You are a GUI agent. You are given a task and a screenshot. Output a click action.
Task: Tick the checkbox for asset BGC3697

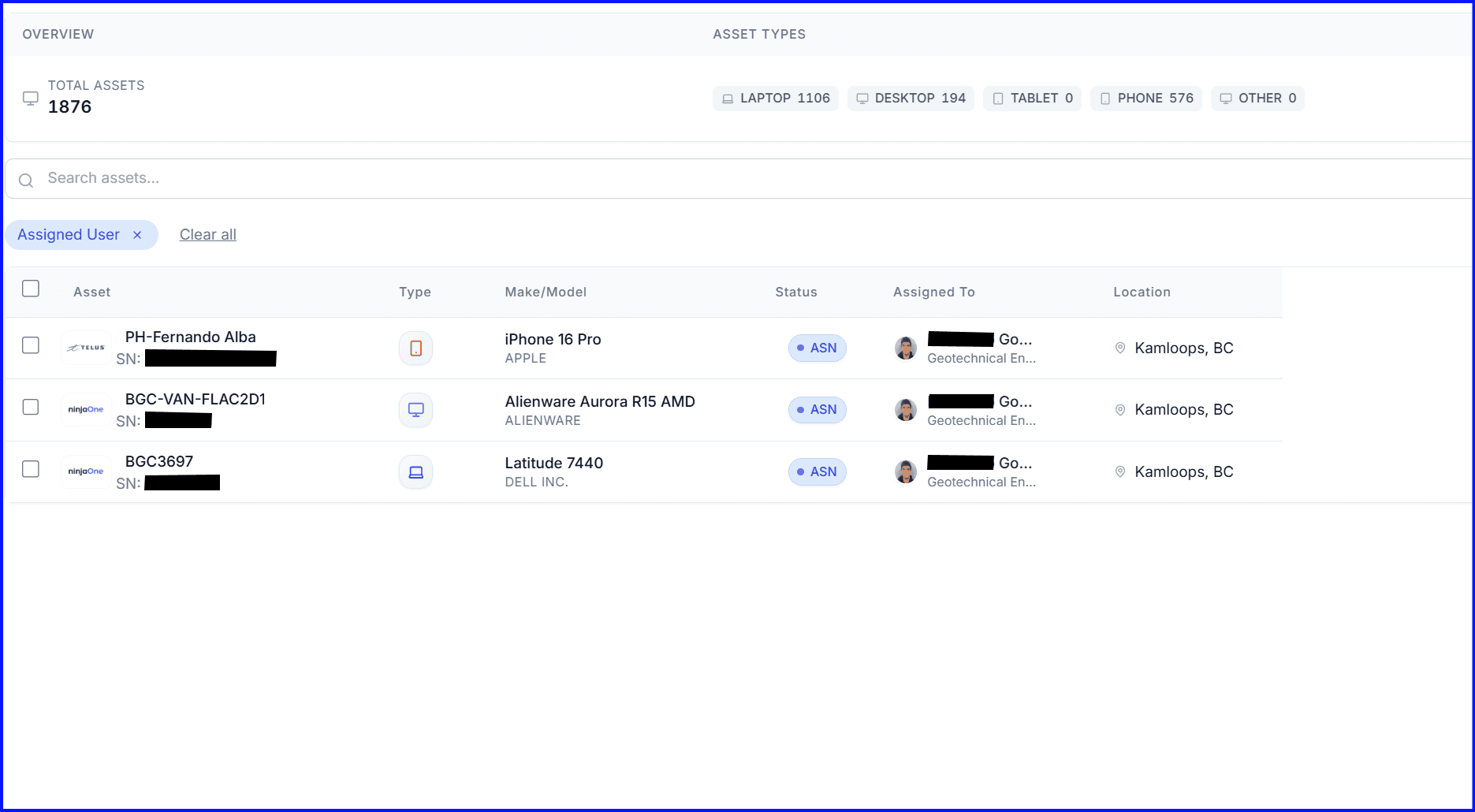pos(31,469)
